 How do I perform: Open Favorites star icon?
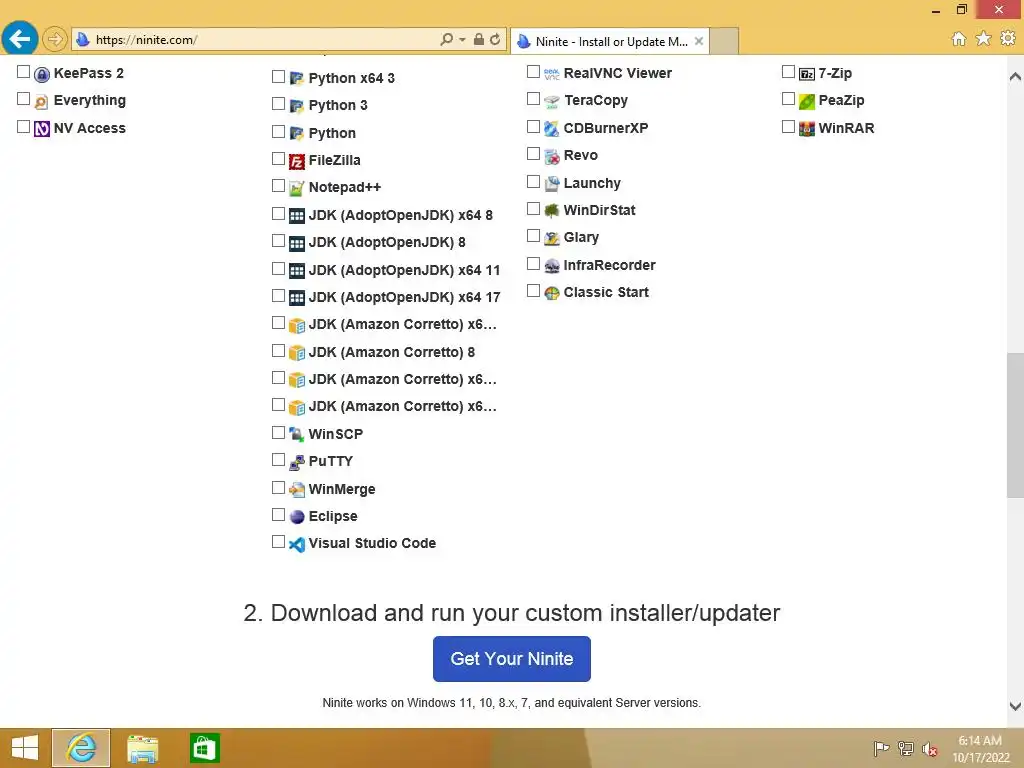(x=984, y=39)
